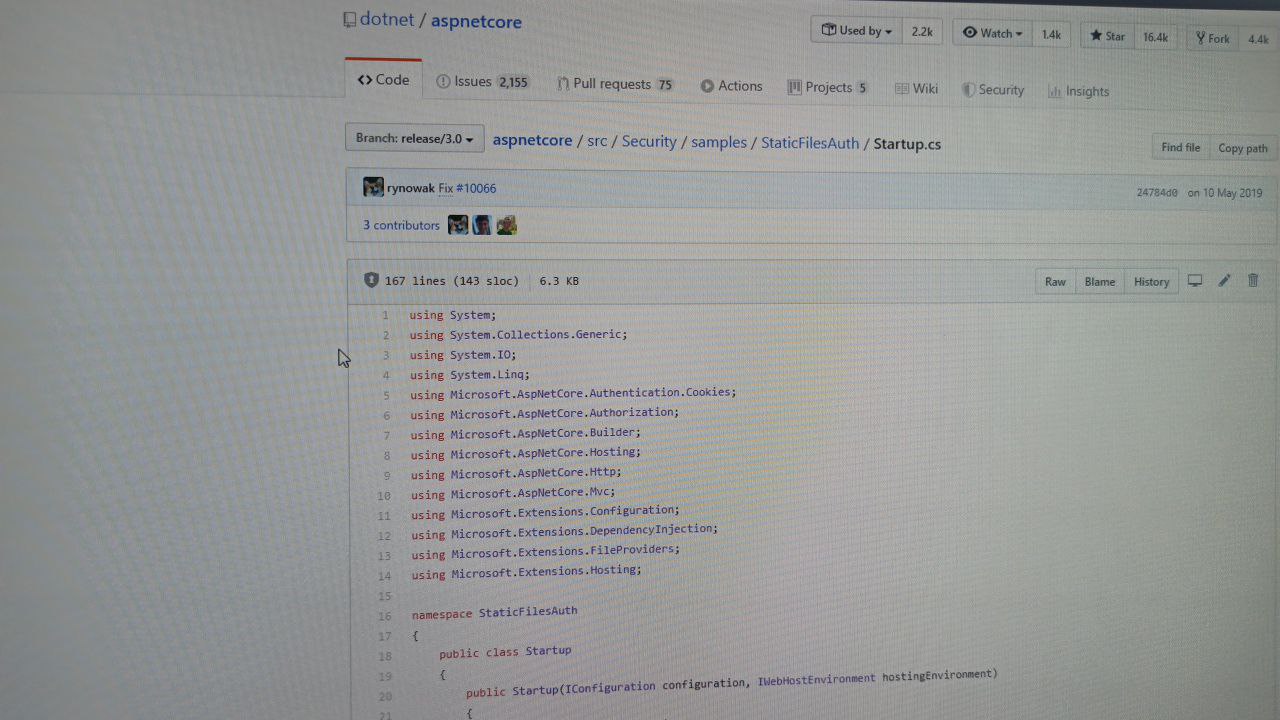Open the Security folder in breadcrumb
1280x720 pixels.
tap(649, 142)
